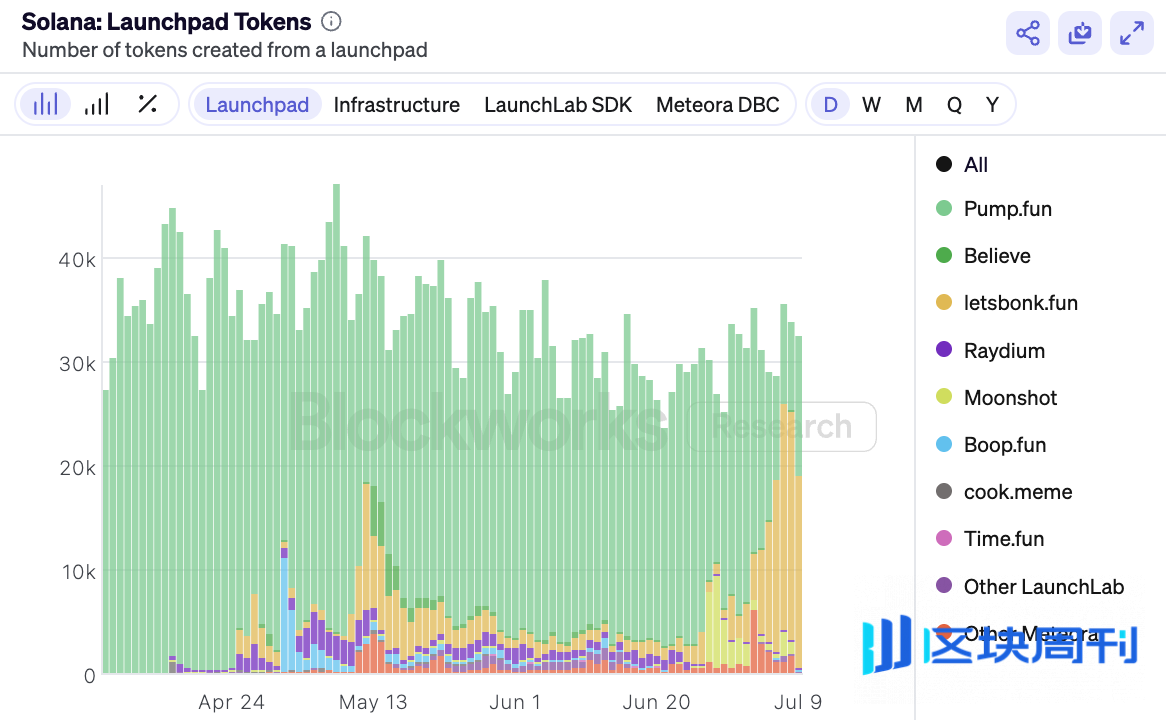The height and width of the screenshot is (720, 1166).
Task: Toggle Moonshot series visibility
Action: pyautogui.click(x=996, y=397)
